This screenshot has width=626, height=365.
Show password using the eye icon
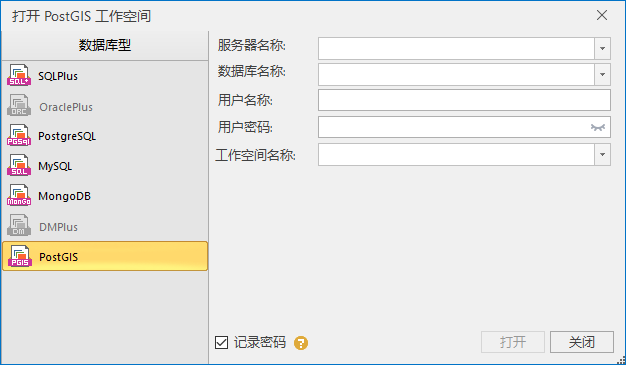click(598, 127)
